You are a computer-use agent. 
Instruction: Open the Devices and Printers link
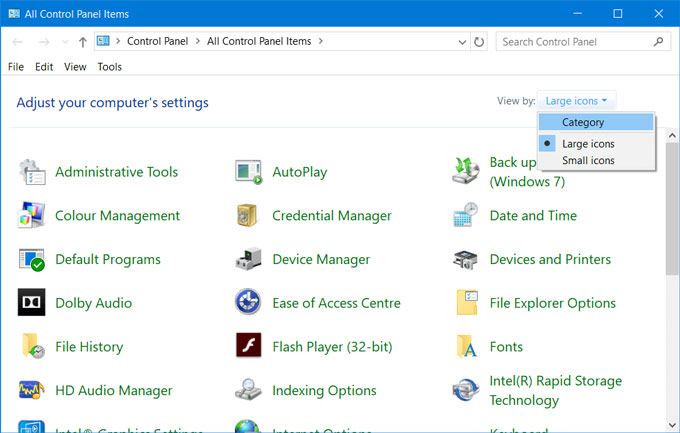tap(550, 259)
